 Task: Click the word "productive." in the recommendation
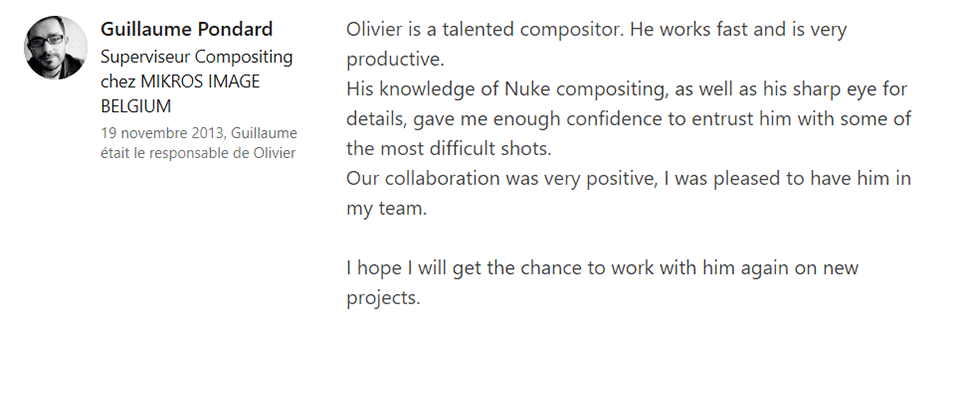click(393, 59)
